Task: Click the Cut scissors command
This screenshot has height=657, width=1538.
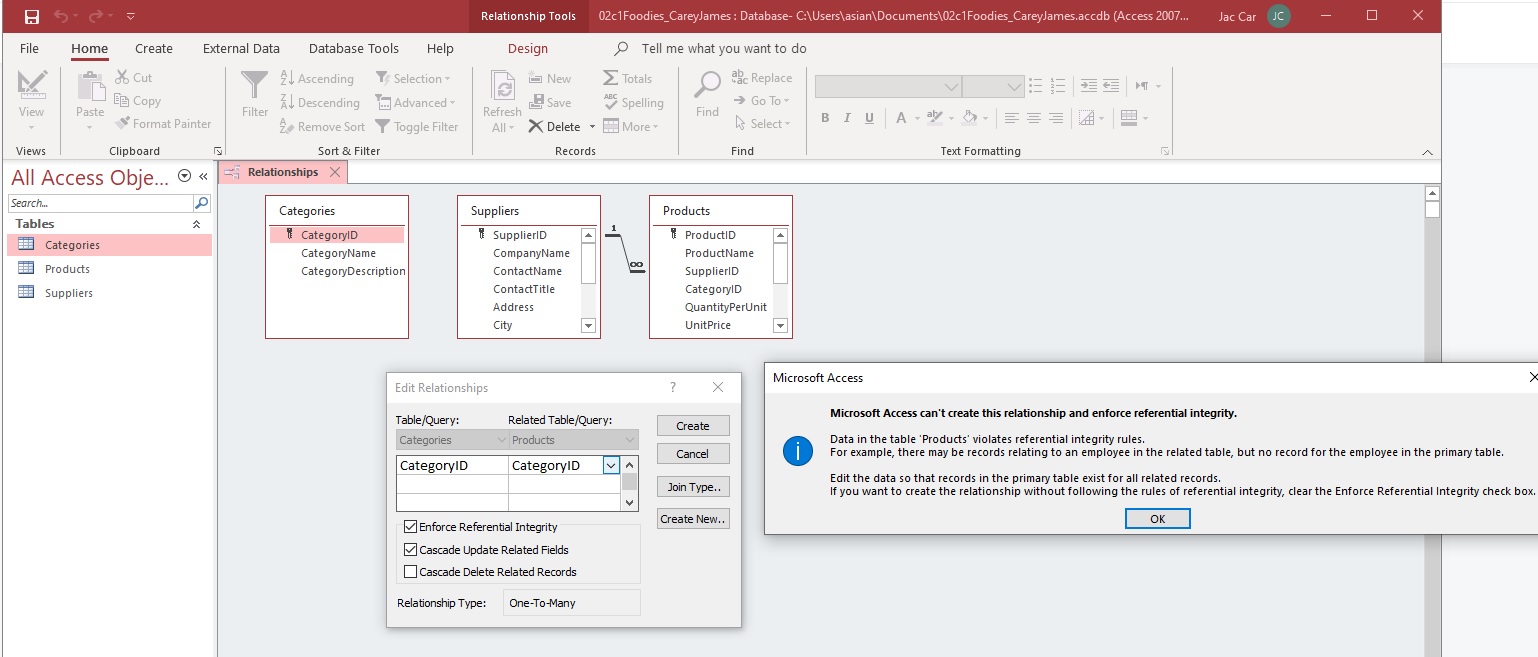Action: 134,77
